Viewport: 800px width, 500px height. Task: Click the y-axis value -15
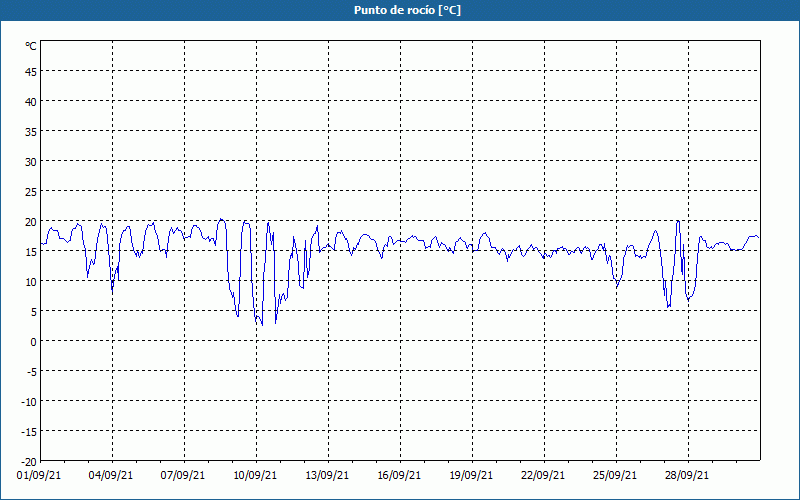29,432
